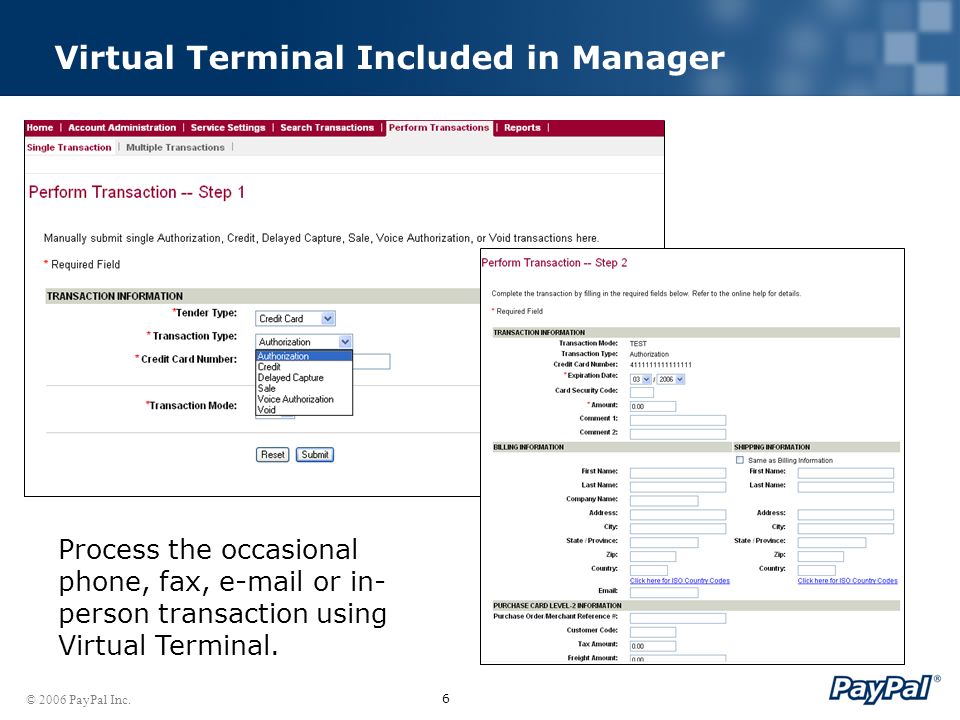The width and height of the screenshot is (960, 720).
Task: Click the Amount field in Step 2
Action: tap(653, 406)
